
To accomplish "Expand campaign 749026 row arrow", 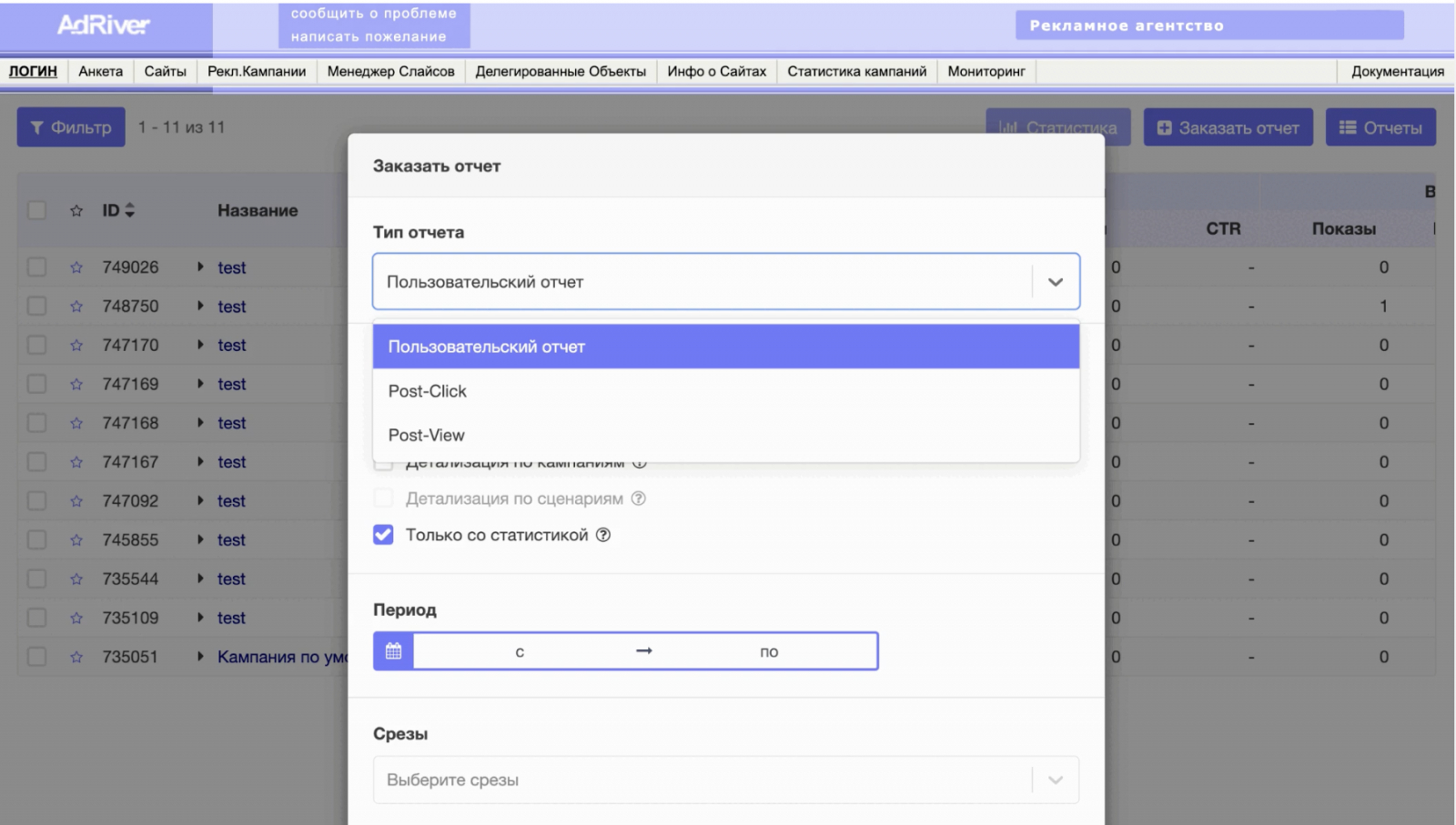I will pyautogui.click(x=200, y=267).
